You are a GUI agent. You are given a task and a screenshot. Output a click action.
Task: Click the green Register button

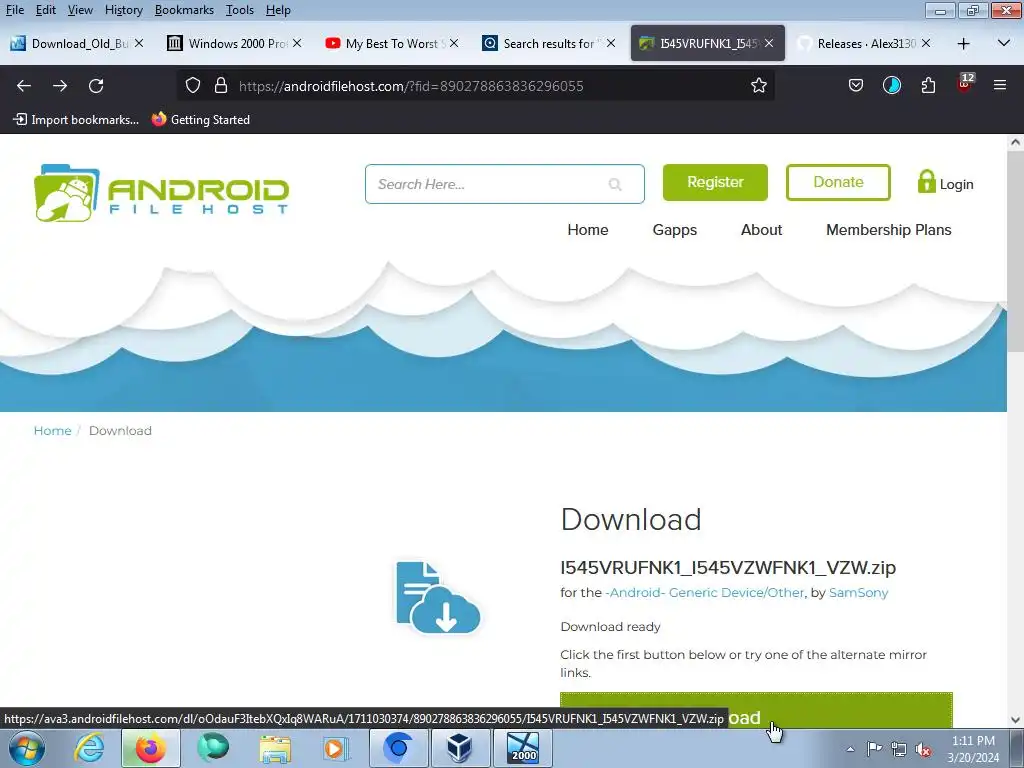715,182
